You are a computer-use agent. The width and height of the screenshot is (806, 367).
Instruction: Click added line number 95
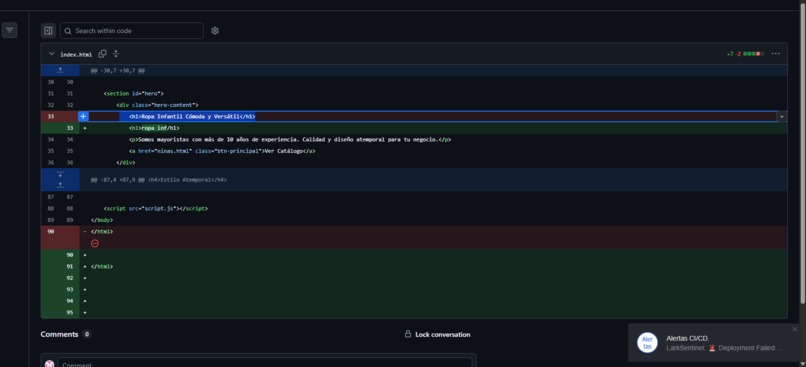tap(70, 313)
